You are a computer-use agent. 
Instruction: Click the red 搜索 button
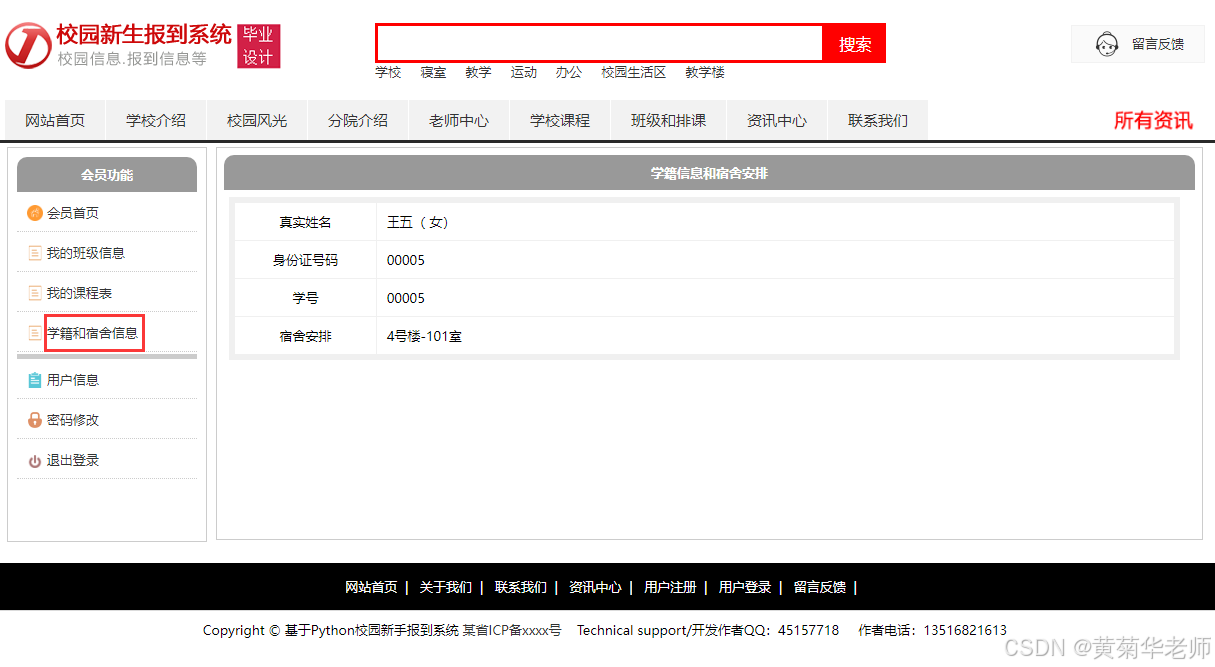854,43
